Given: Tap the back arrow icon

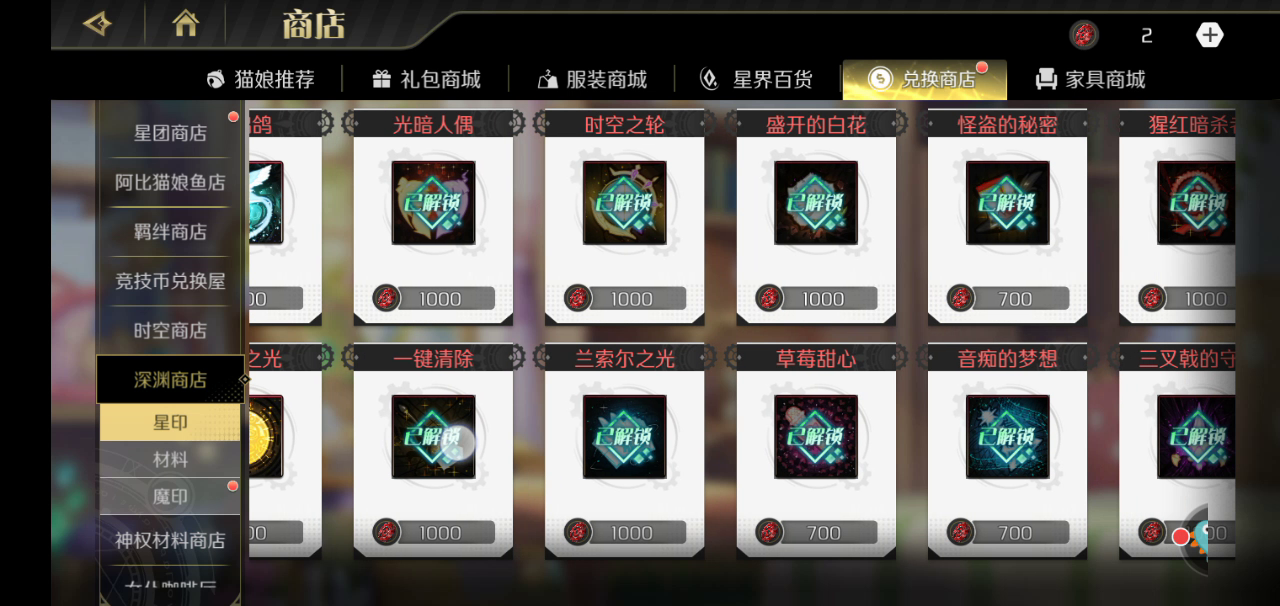Looking at the screenshot, I should pyautogui.click(x=97, y=24).
